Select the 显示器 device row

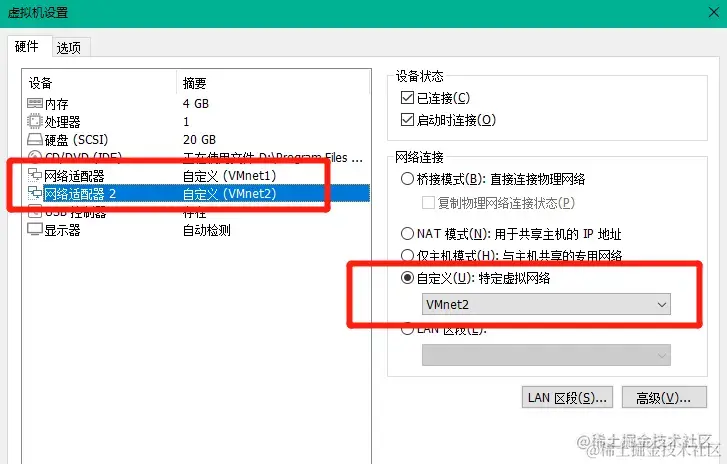click(198, 230)
